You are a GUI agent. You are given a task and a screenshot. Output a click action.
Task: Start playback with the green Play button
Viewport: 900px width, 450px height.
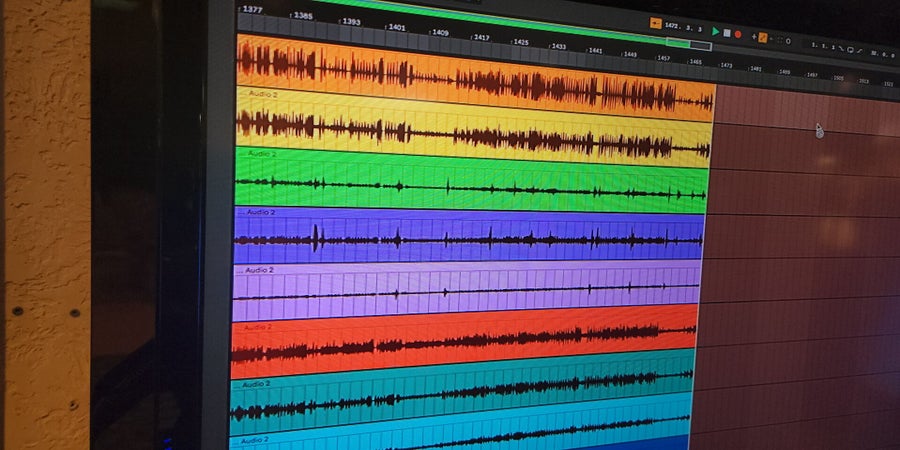[716, 32]
